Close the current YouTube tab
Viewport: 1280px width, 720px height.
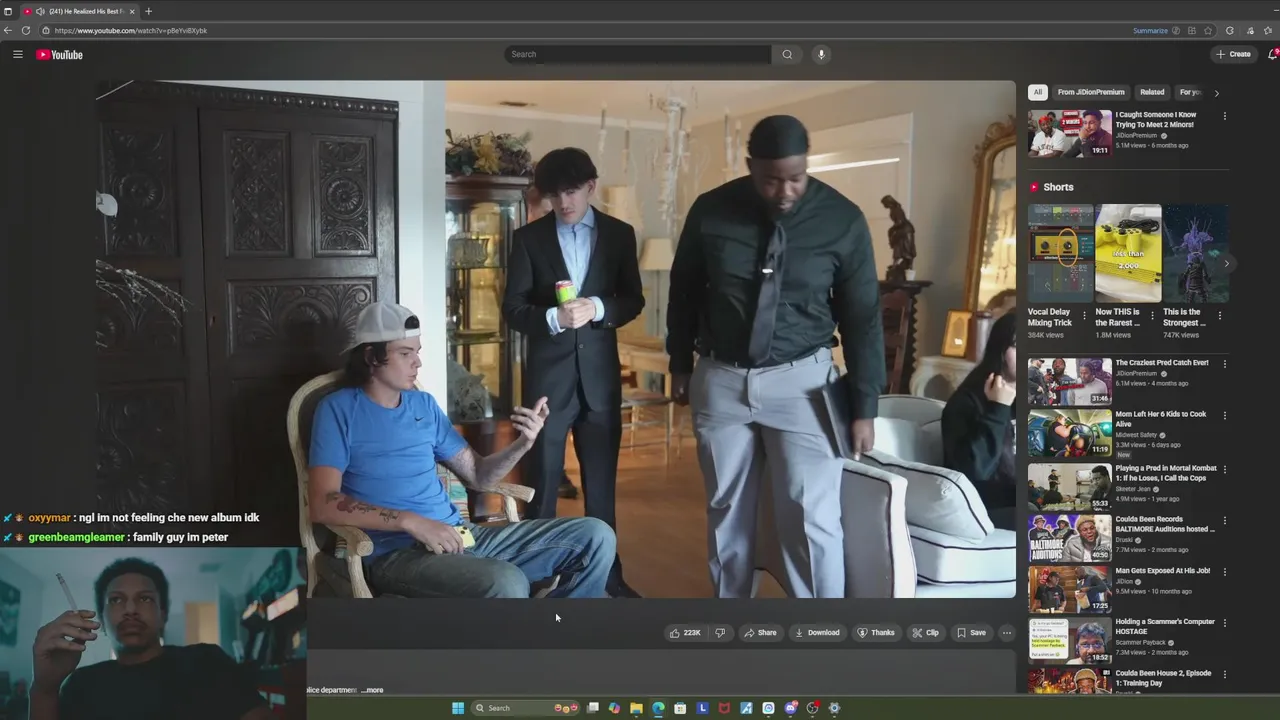[x=132, y=11]
